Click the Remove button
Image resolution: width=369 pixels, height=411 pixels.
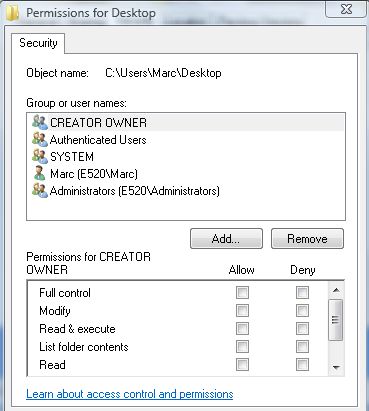307,239
